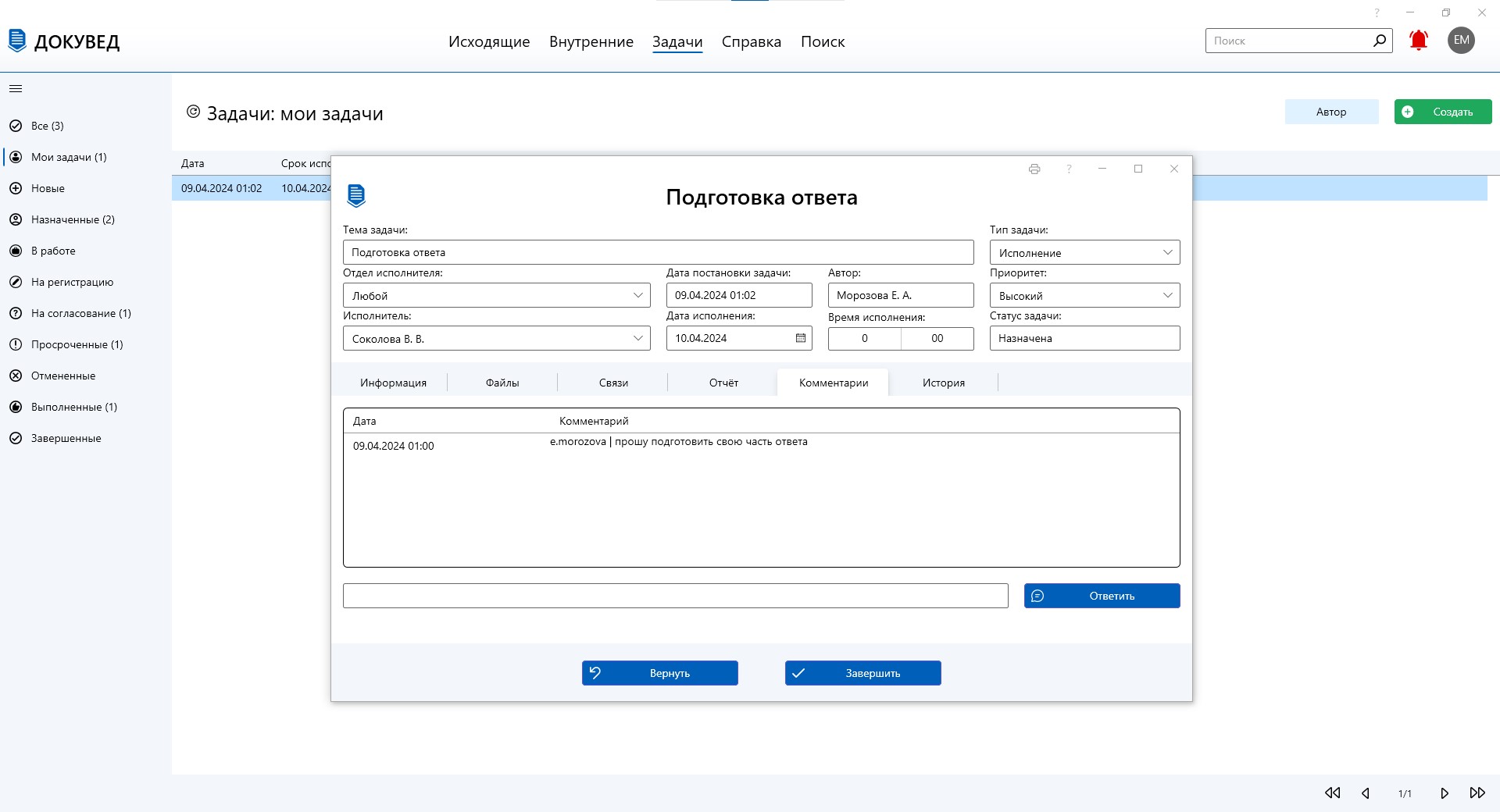Viewport: 1500px width, 812px height.
Task: Click the Статус задачи field Назначена
Action: tap(1084, 338)
